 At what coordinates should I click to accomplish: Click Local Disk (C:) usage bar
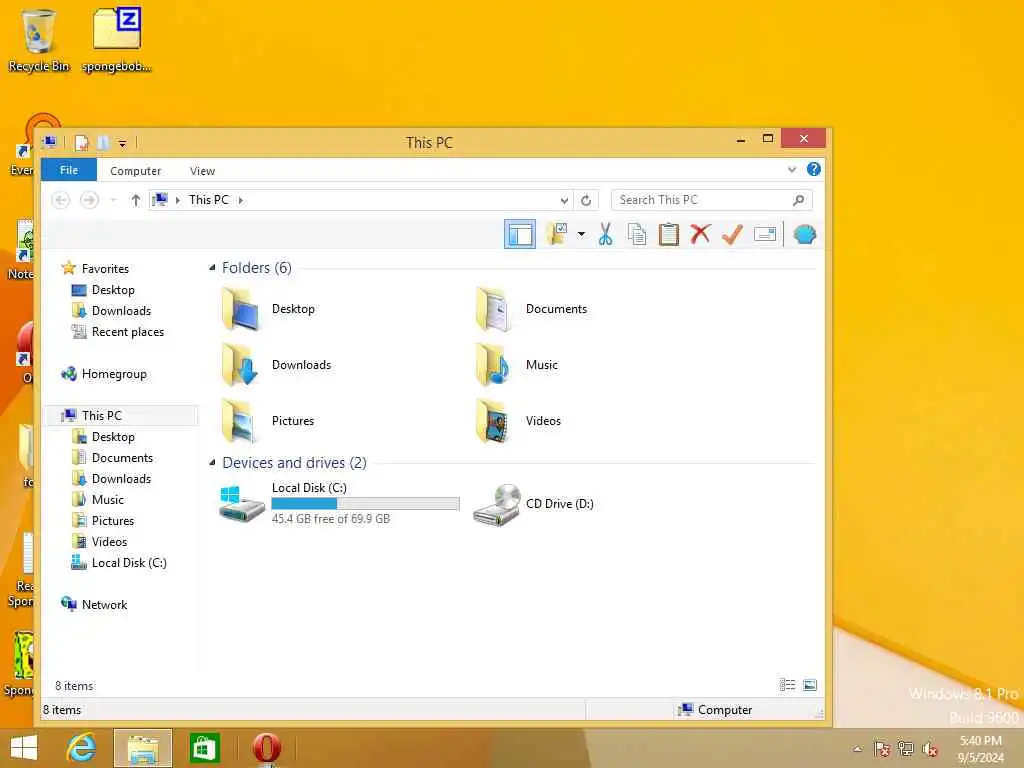(x=365, y=504)
